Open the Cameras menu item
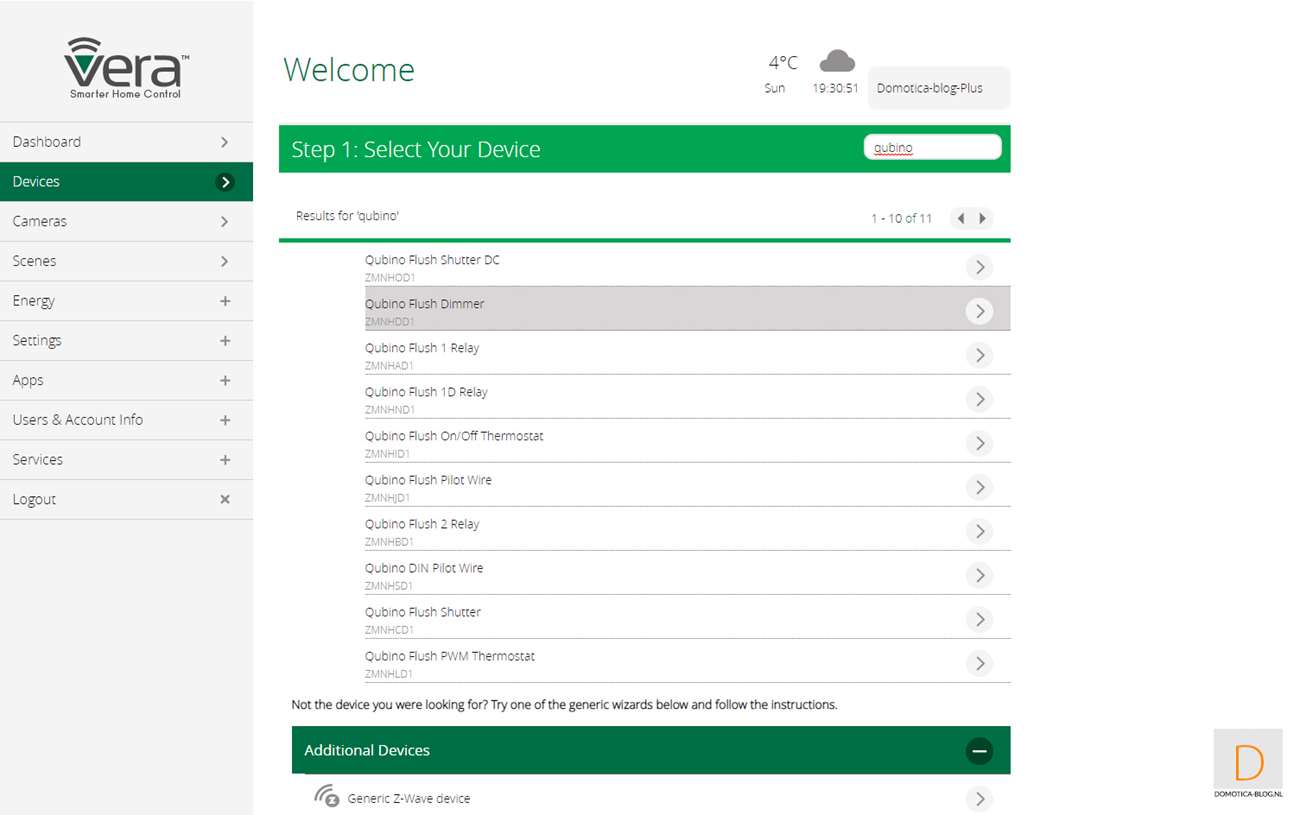The image size is (1300, 815). [126, 221]
